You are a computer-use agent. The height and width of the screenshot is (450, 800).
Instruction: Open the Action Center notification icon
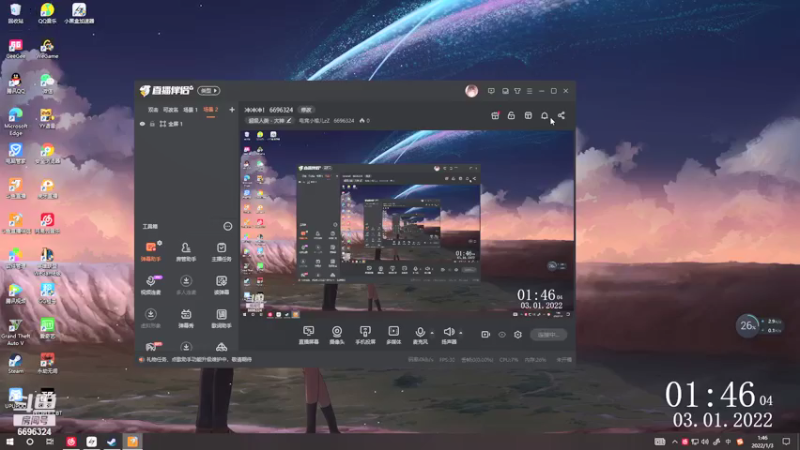click(x=786, y=442)
